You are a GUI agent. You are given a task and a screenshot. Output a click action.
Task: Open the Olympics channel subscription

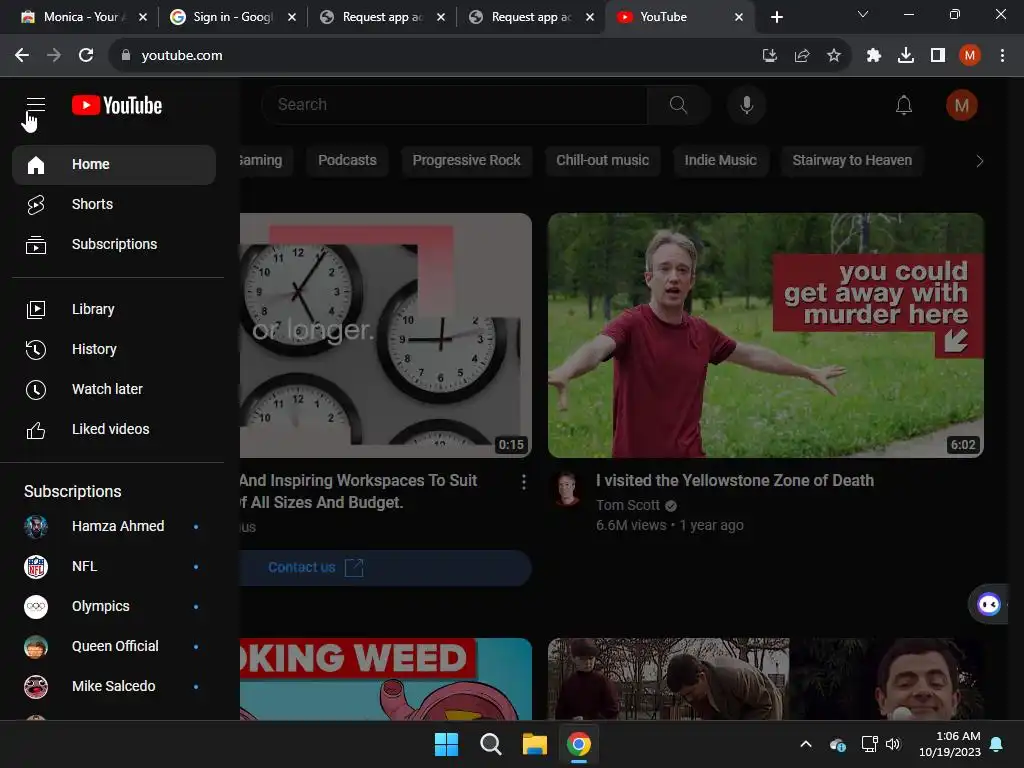(x=114, y=606)
